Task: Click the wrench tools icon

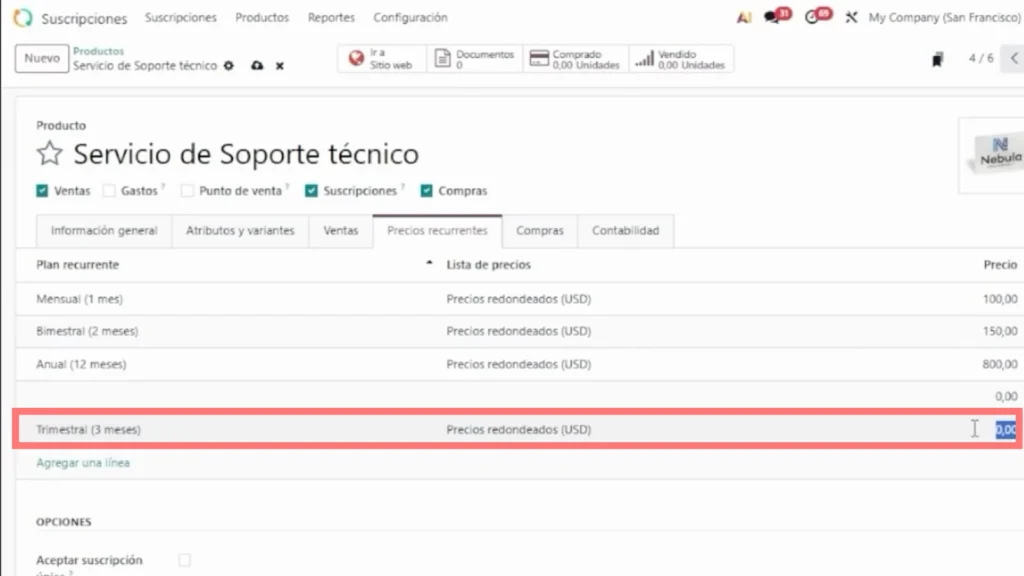Action: click(x=851, y=18)
